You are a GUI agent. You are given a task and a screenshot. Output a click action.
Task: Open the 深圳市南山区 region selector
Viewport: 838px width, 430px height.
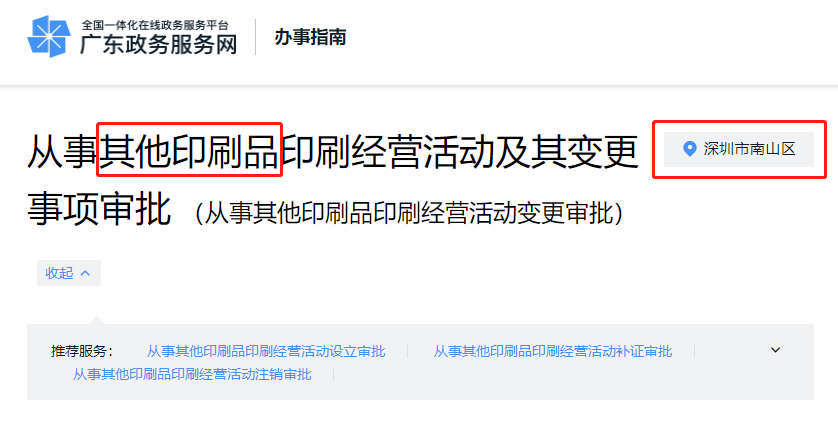[x=739, y=149]
